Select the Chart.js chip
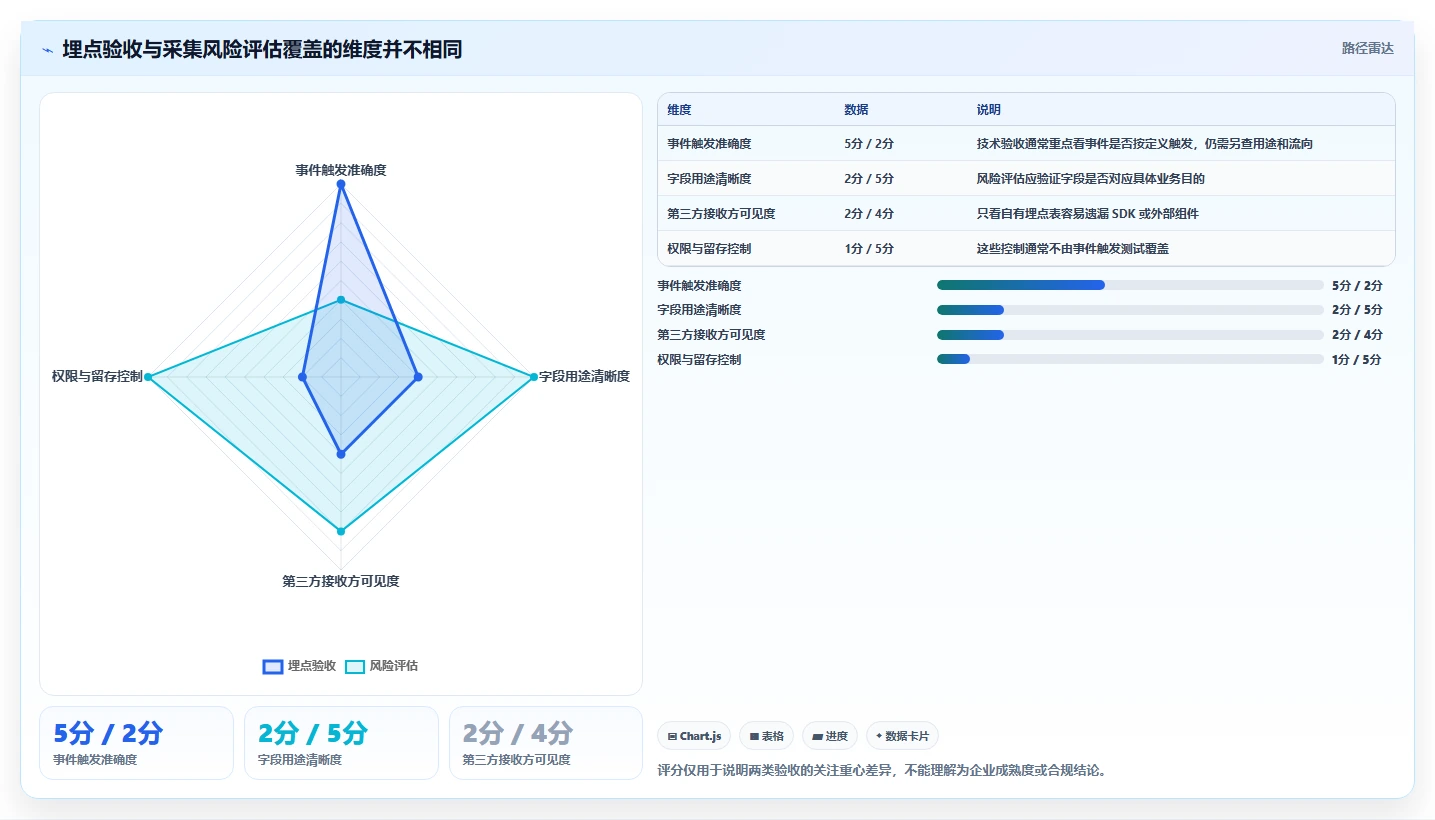 pos(694,736)
